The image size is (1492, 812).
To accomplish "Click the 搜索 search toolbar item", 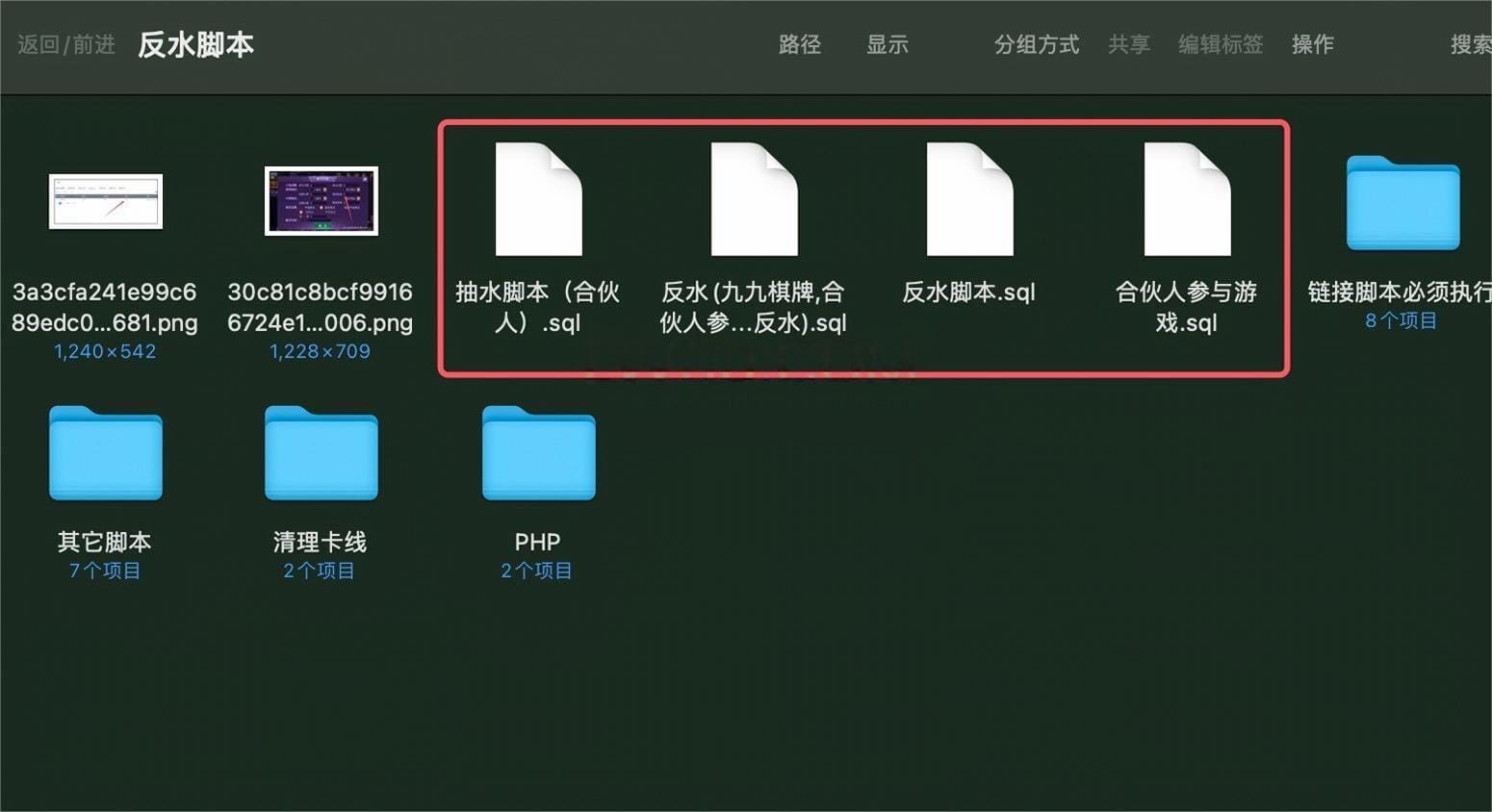I will tap(1471, 44).
